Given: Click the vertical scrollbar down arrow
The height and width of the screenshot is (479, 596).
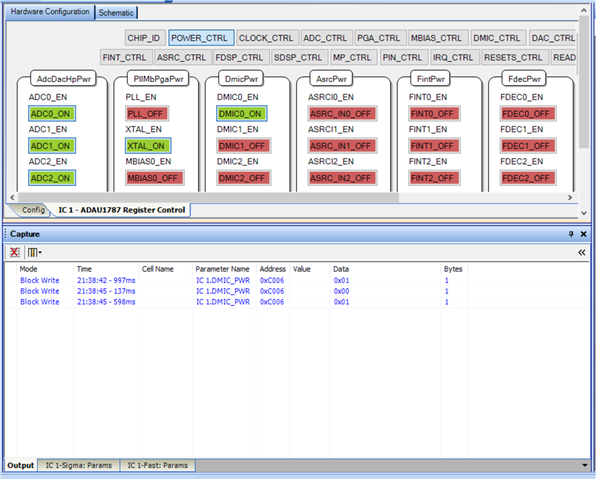Looking at the screenshot, I should (x=584, y=213).
